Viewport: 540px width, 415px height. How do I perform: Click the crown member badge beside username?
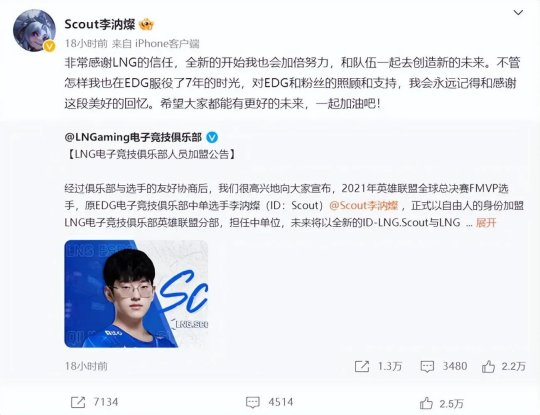pos(146,24)
